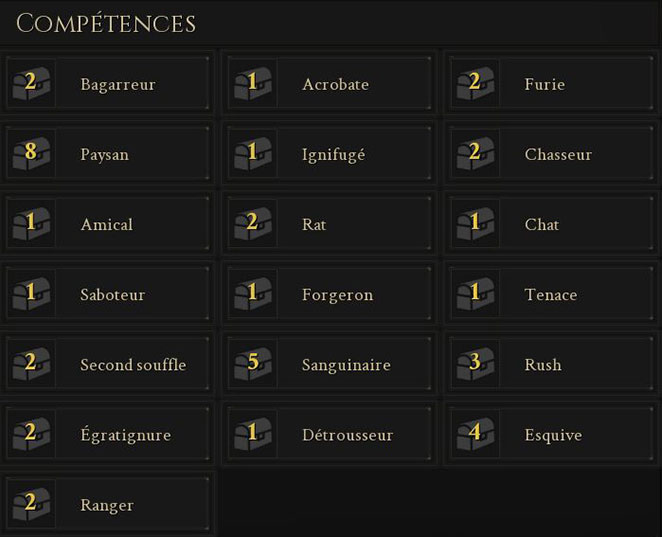Open the Saboteur skill entry
The height and width of the screenshot is (537, 662).
click(x=112, y=295)
